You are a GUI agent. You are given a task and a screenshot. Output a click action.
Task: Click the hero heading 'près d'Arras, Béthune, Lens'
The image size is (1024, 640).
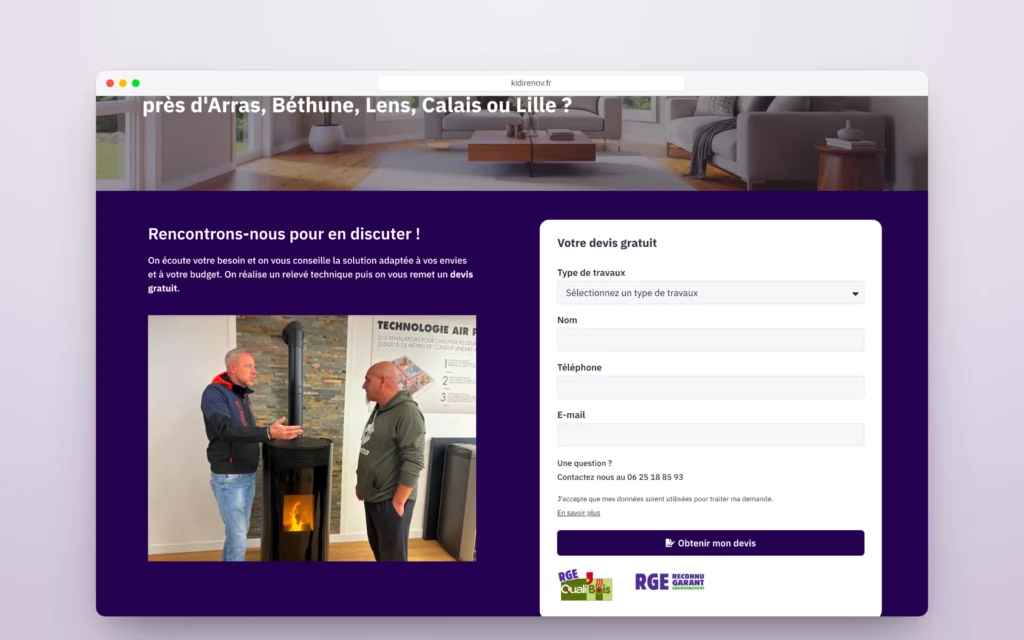357,105
